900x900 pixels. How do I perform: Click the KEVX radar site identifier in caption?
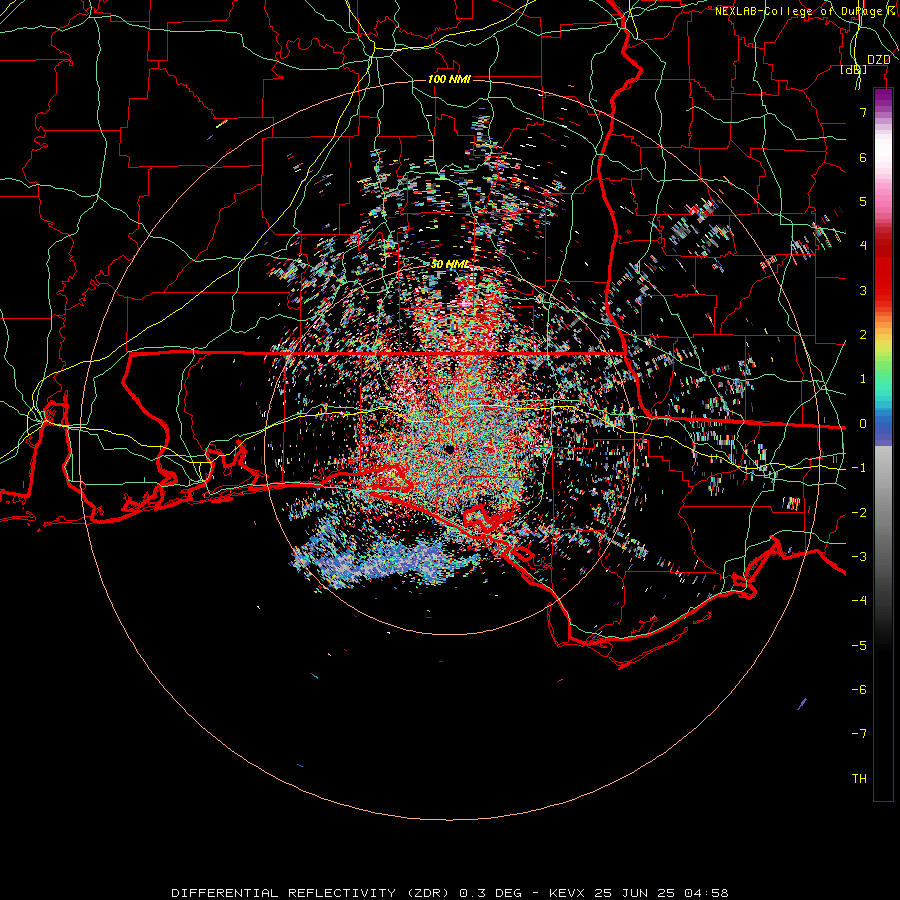(567, 893)
